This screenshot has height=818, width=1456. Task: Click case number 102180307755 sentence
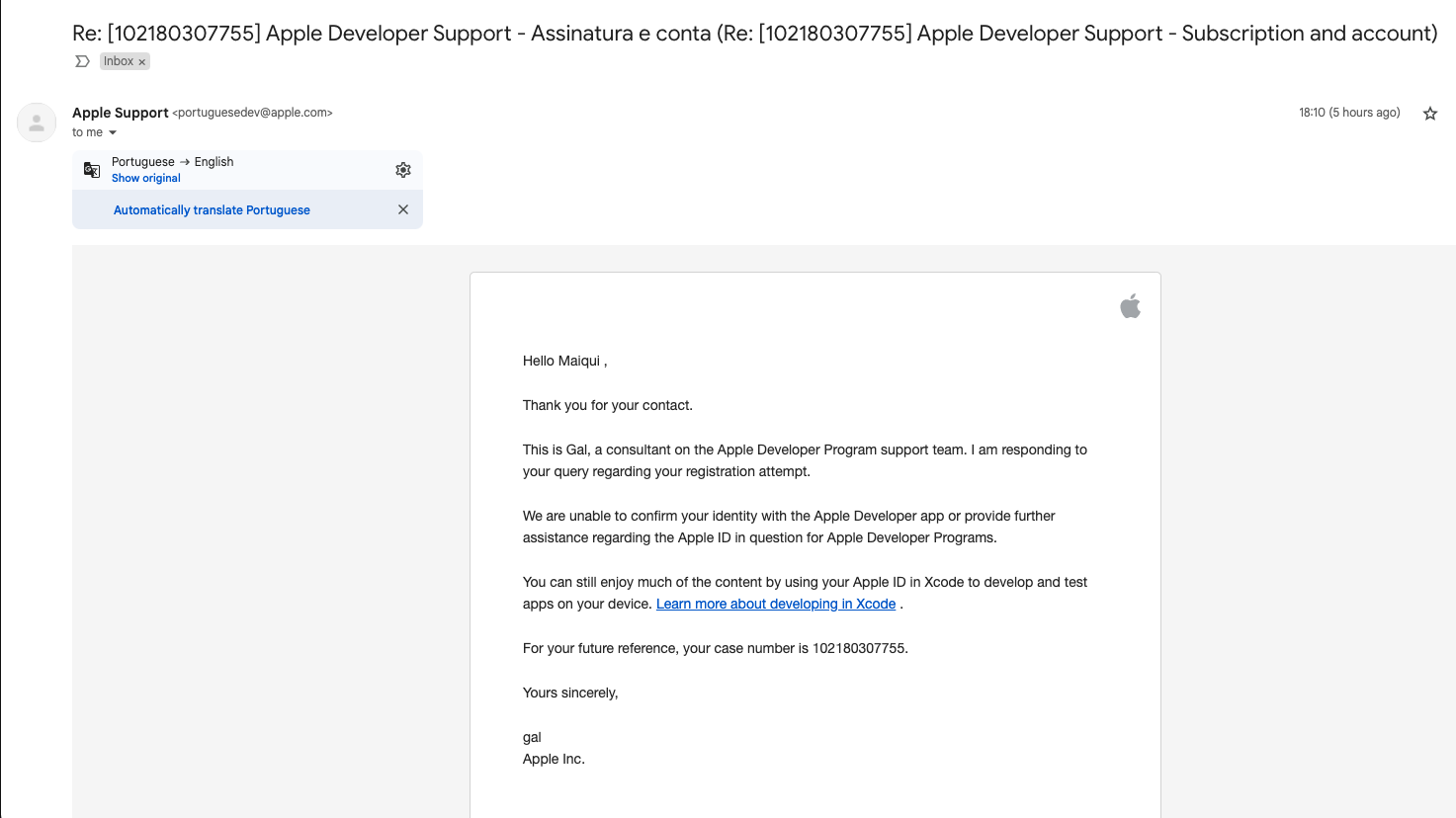tap(716, 649)
